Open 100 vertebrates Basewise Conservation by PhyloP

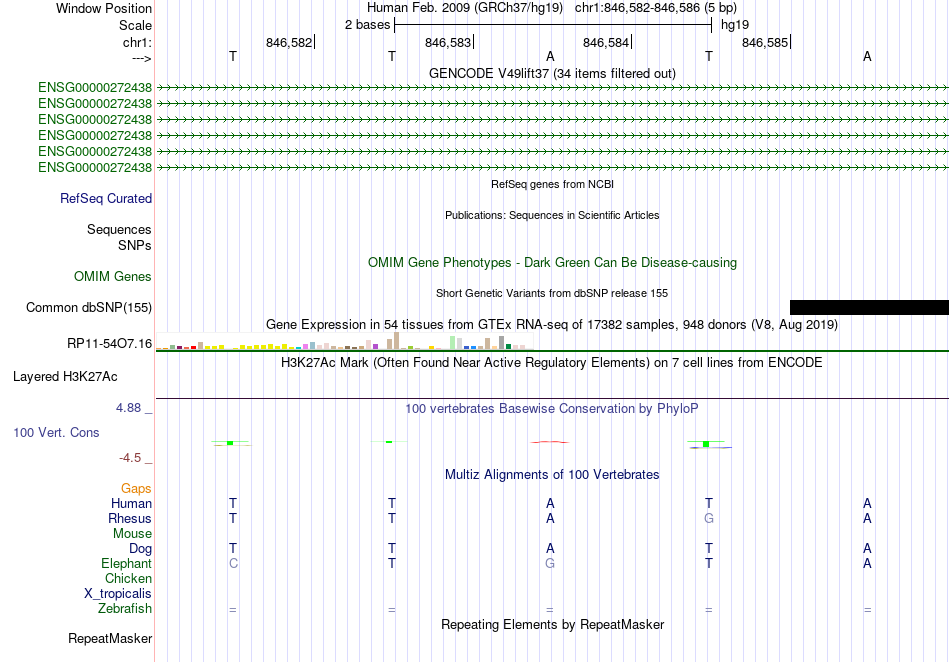(x=552, y=409)
